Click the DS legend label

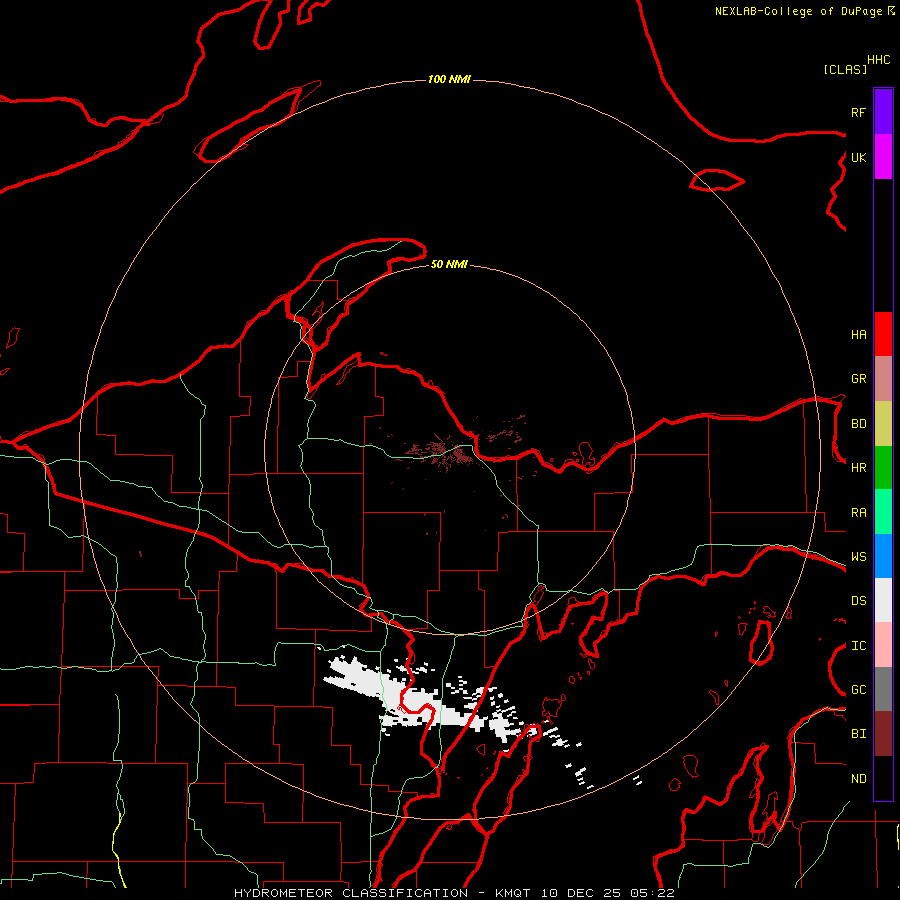[x=858, y=601]
